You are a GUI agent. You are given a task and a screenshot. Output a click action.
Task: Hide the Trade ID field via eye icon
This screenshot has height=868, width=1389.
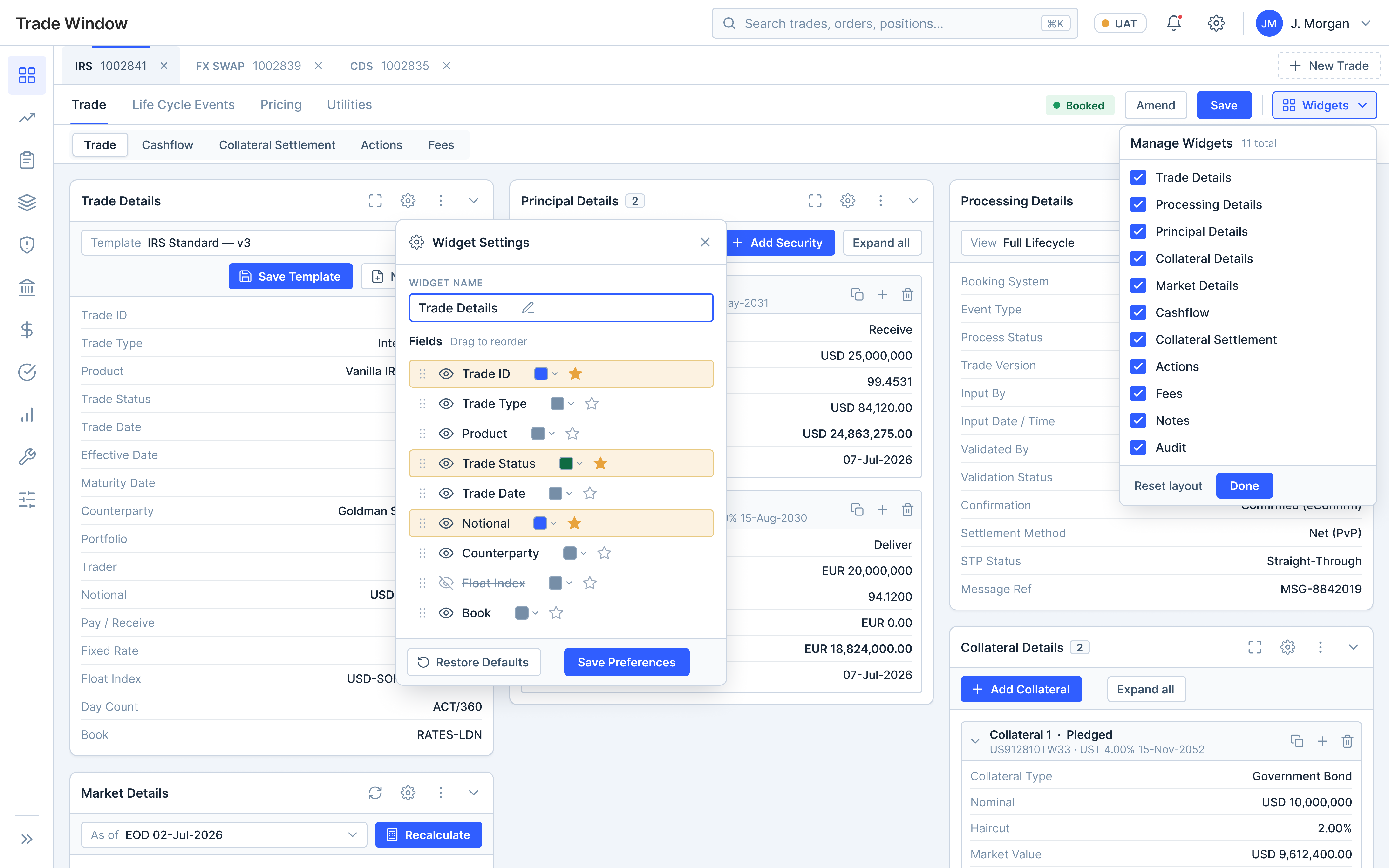446,374
